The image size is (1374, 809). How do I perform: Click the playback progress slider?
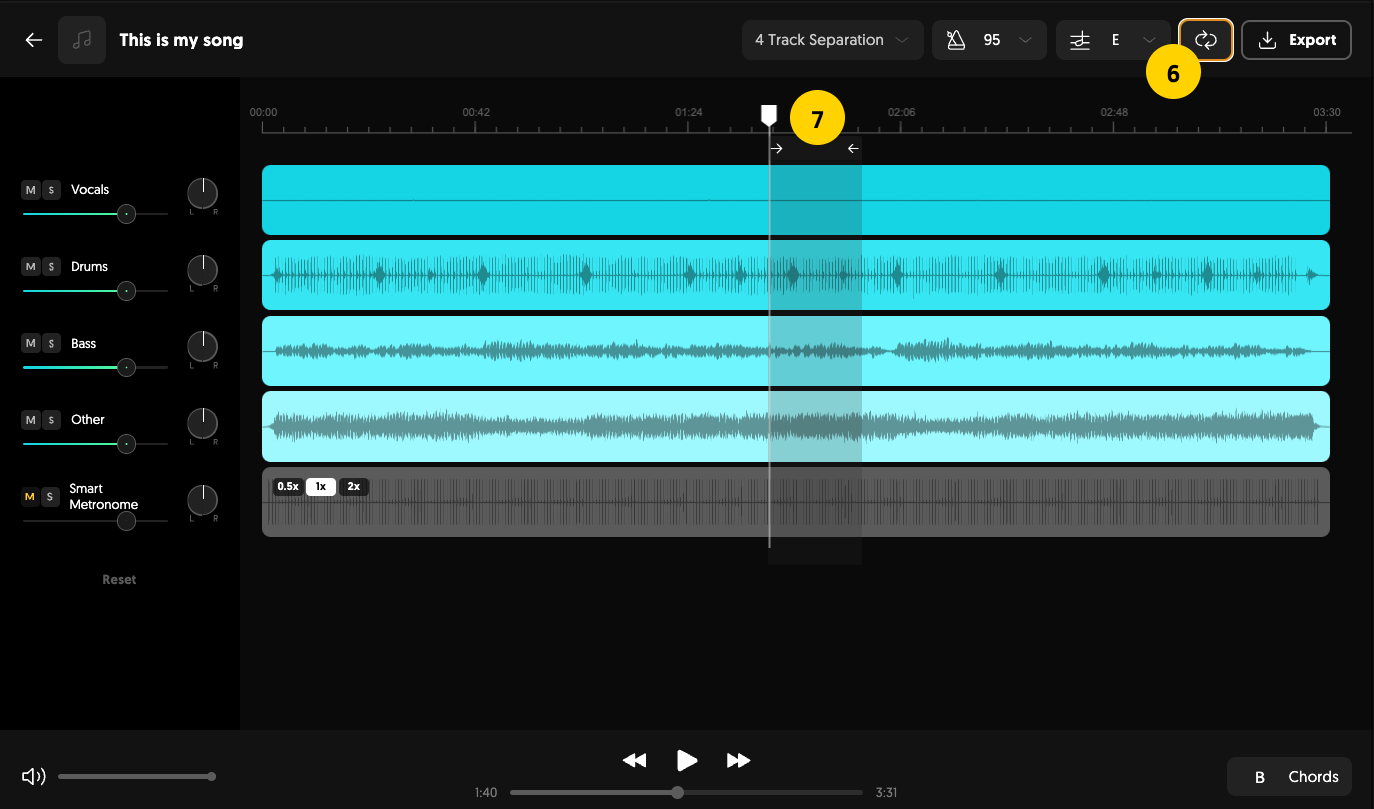coord(686,793)
